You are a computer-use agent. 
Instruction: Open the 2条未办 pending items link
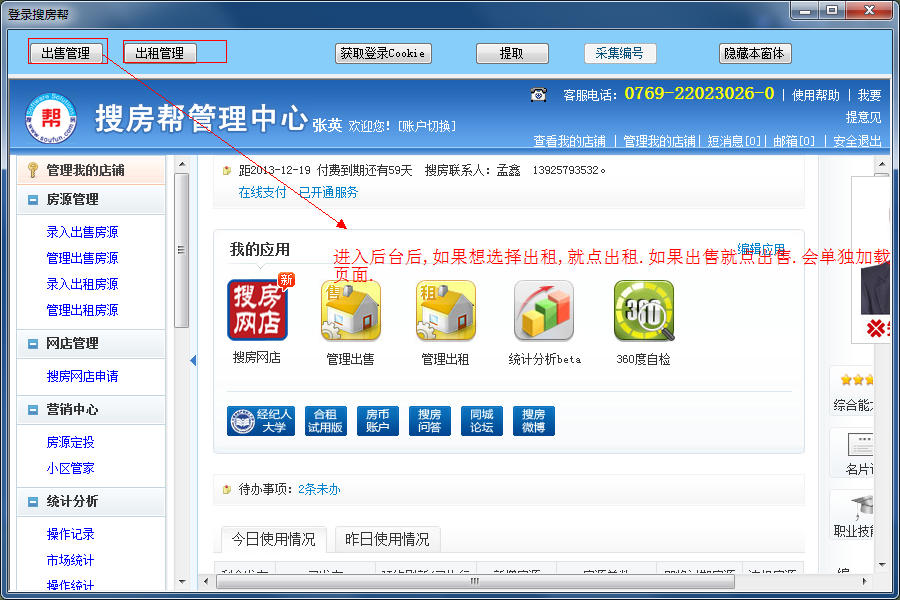pyautogui.click(x=319, y=489)
